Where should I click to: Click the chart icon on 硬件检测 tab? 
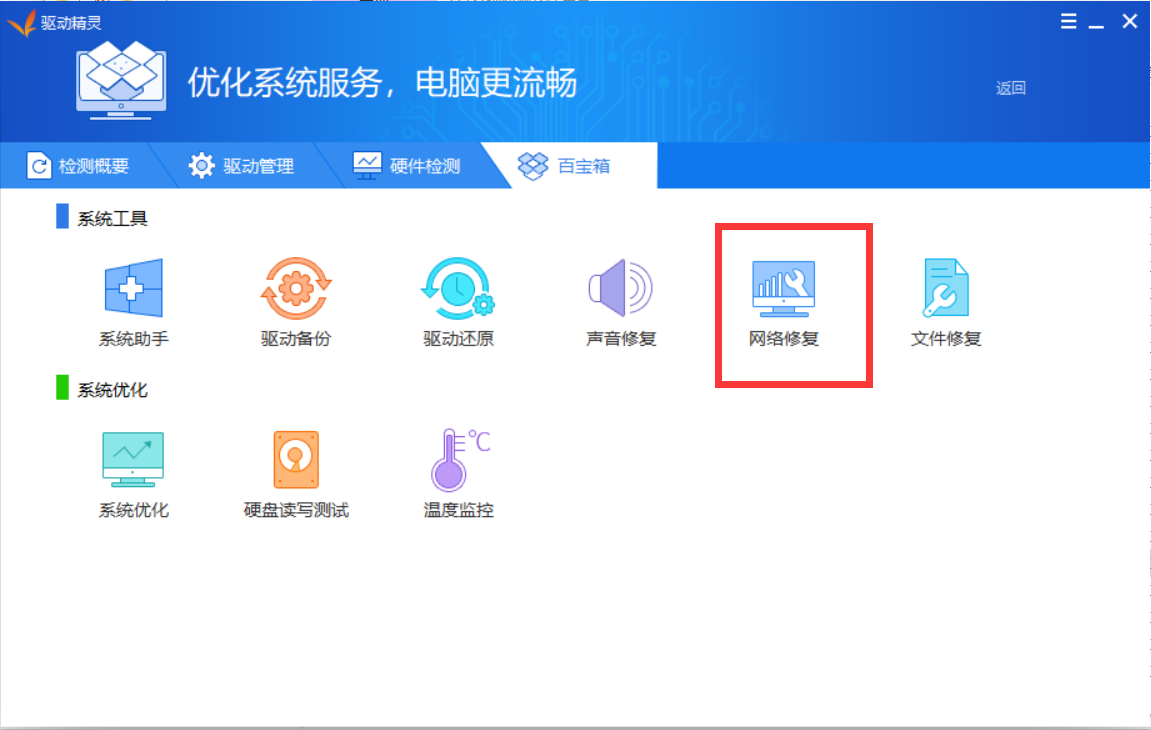[x=366, y=164]
